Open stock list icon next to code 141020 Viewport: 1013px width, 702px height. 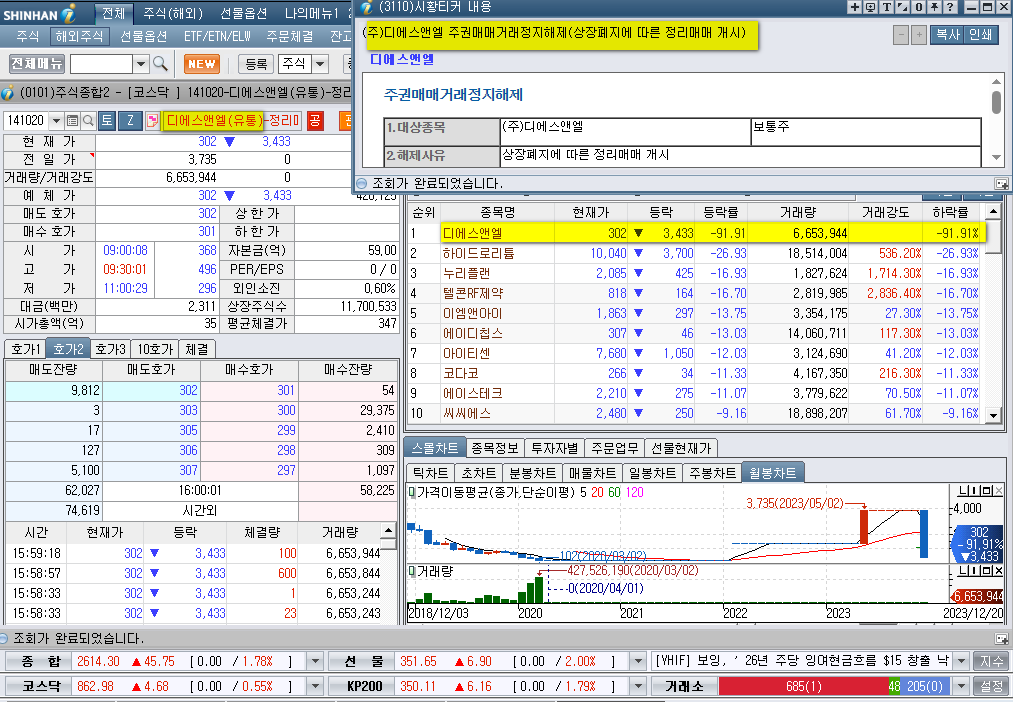click(72, 121)
